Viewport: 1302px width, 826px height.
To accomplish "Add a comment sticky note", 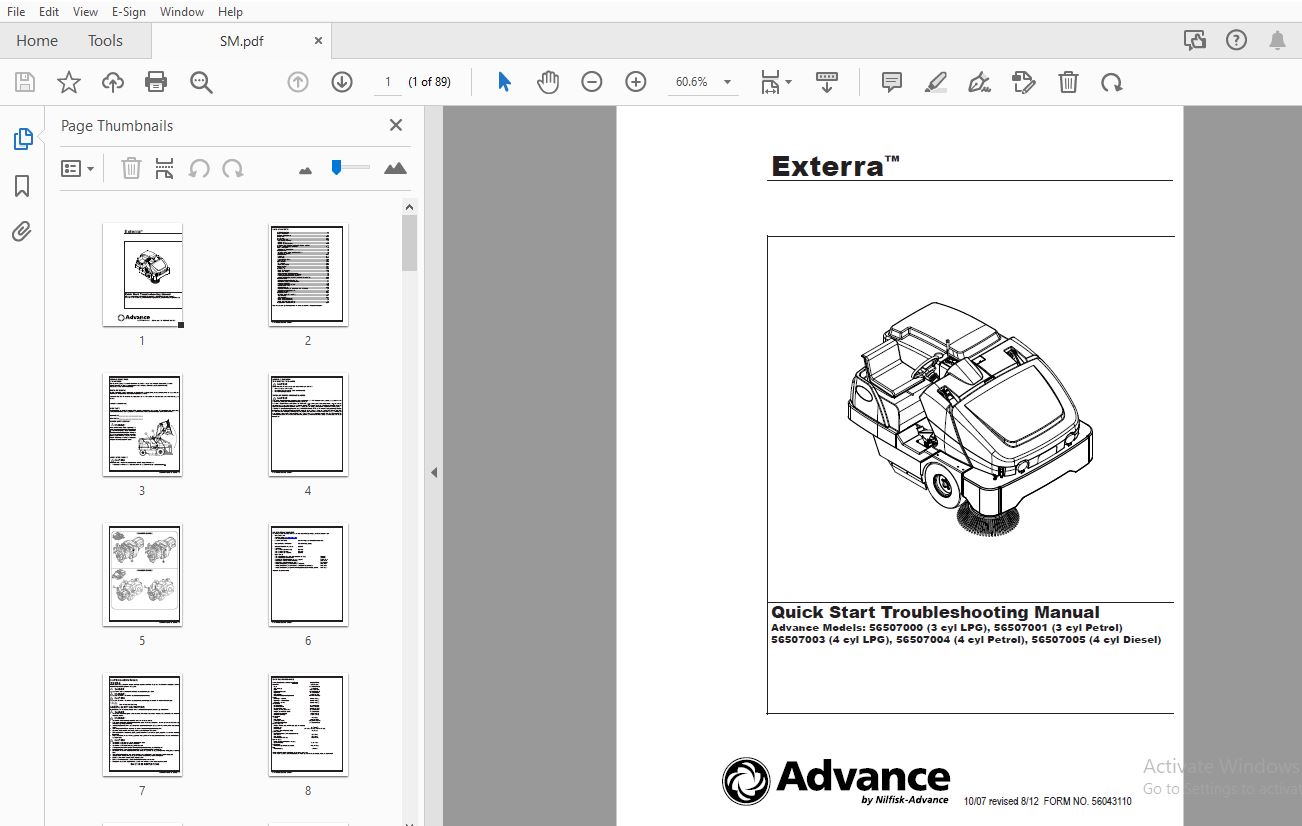I will [892, 82].
